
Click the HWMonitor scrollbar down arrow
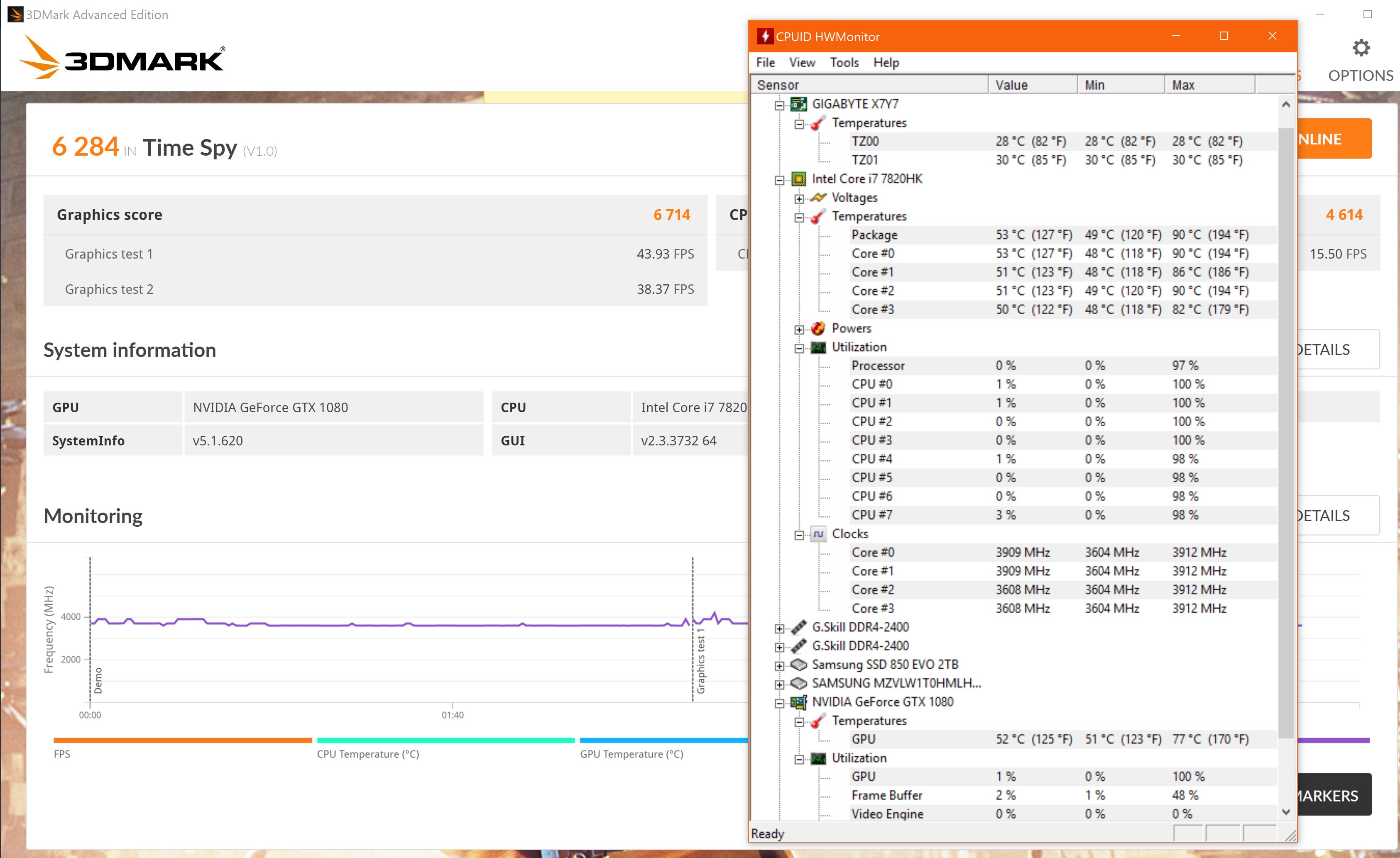pos(1286,812)
